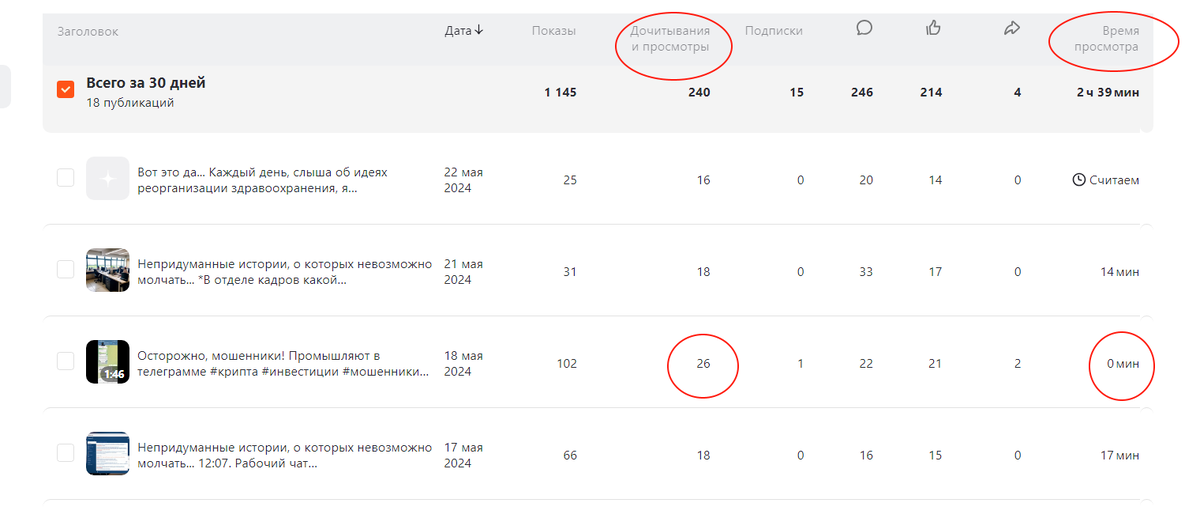
Task: Click the 14 мин watch time value
Action: pyautogui.click(x=1120, y=272)
